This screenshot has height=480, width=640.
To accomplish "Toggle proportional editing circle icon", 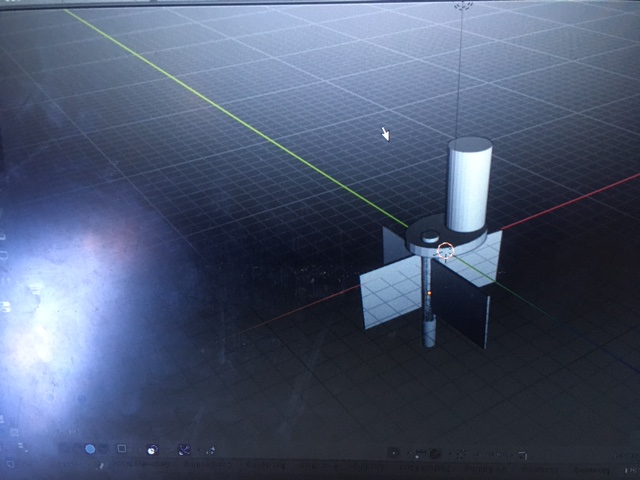I will 394,453.
